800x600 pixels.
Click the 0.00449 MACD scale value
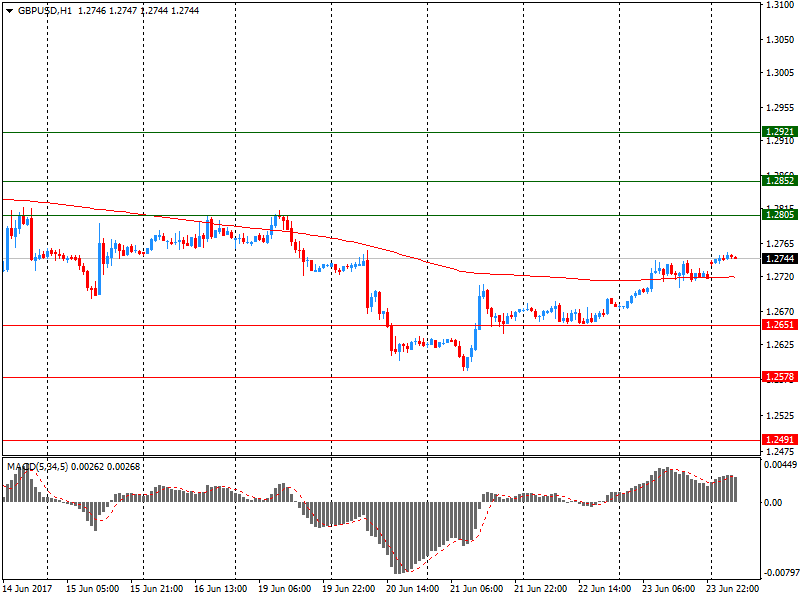pyautogui.click(x=780, y=465)
